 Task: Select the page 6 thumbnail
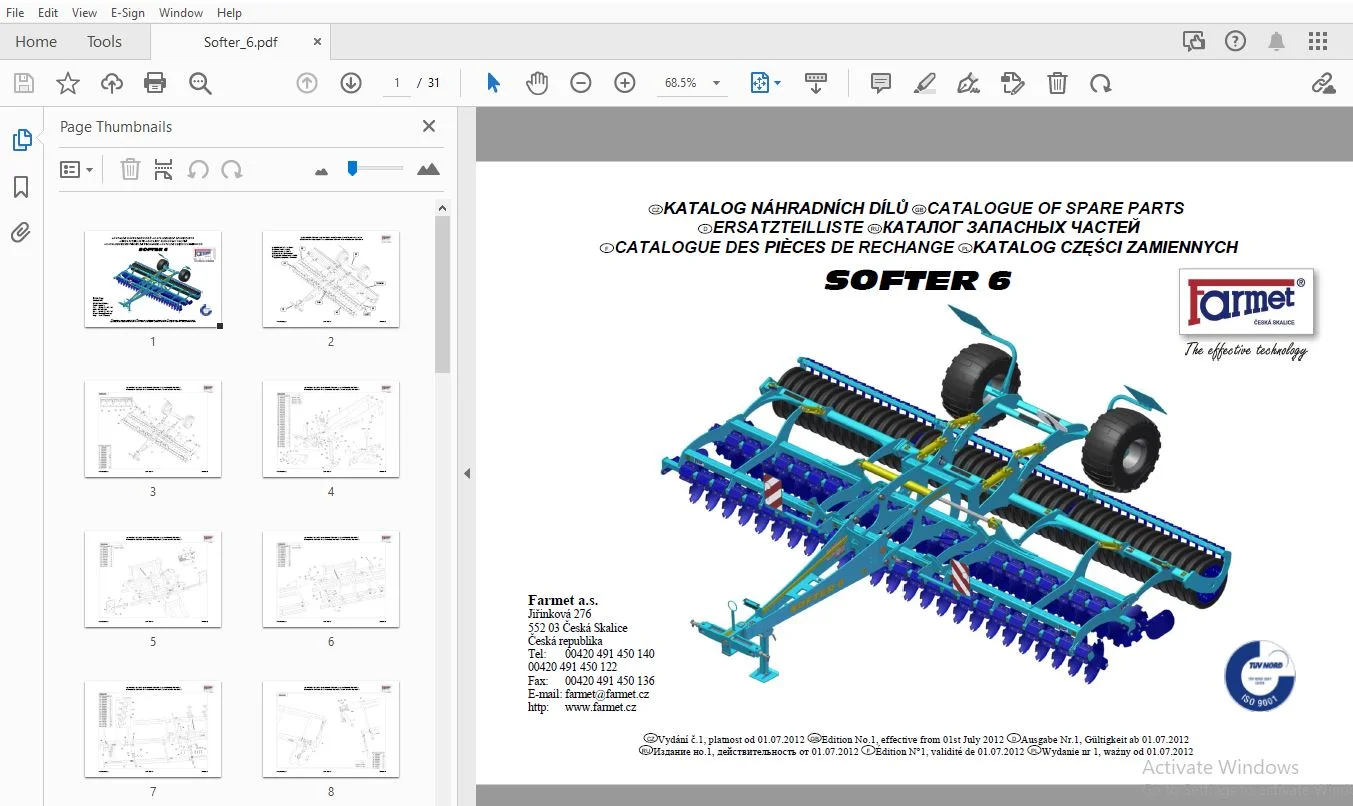(x=331, y=579)
